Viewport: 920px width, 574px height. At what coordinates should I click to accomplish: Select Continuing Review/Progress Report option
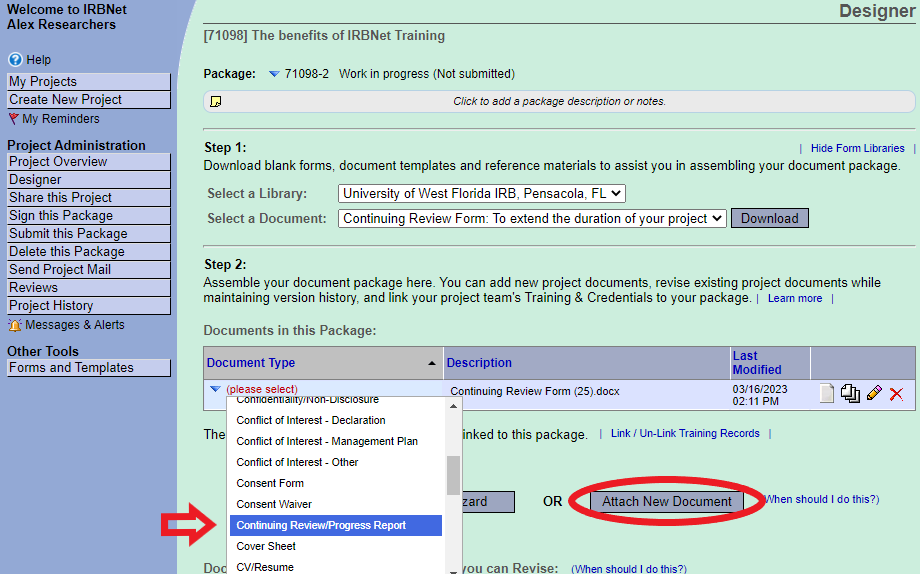point(336,525)
